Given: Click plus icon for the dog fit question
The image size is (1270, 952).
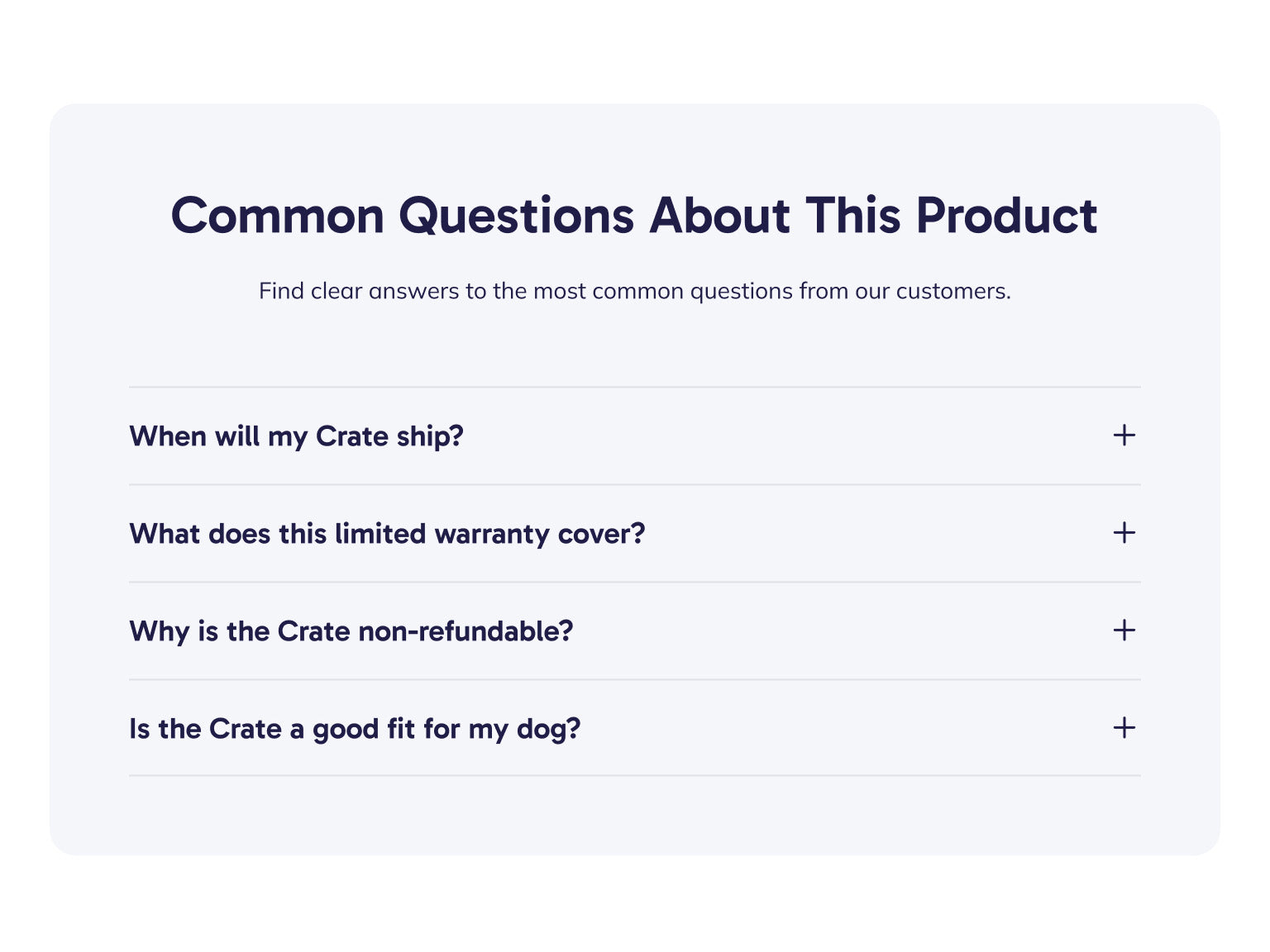Looking at the screenshot, I should pyautogui.click(x=1124, y=727).
